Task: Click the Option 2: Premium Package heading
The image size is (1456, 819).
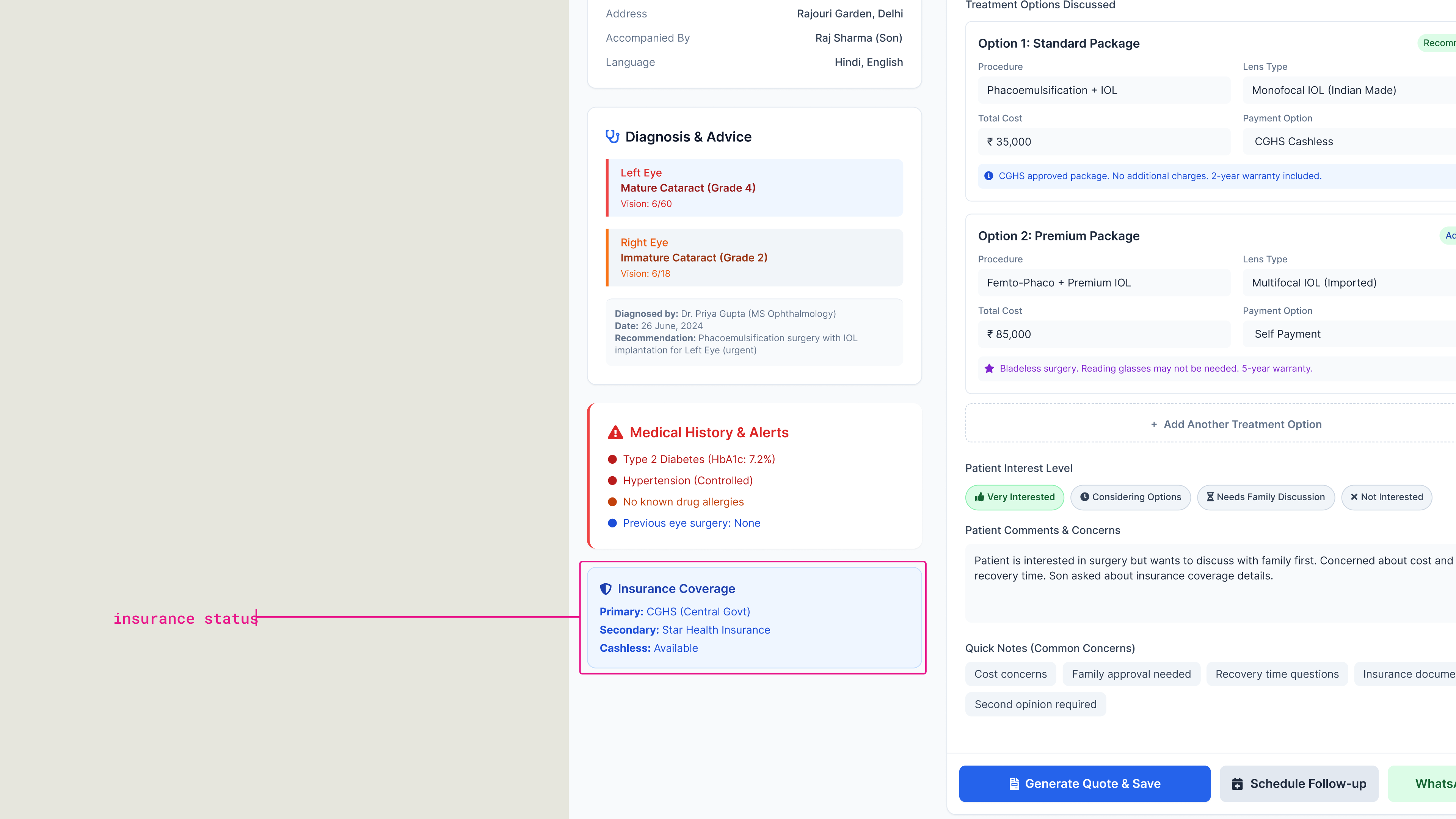Action: (x=1059, y=236)
